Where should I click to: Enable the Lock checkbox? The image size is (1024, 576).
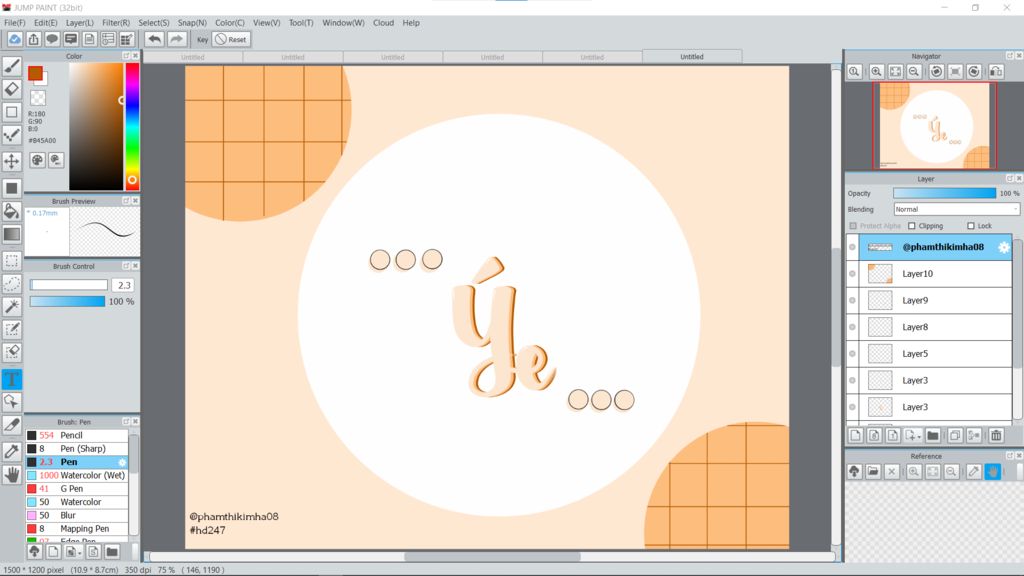(x=970, y=226)
